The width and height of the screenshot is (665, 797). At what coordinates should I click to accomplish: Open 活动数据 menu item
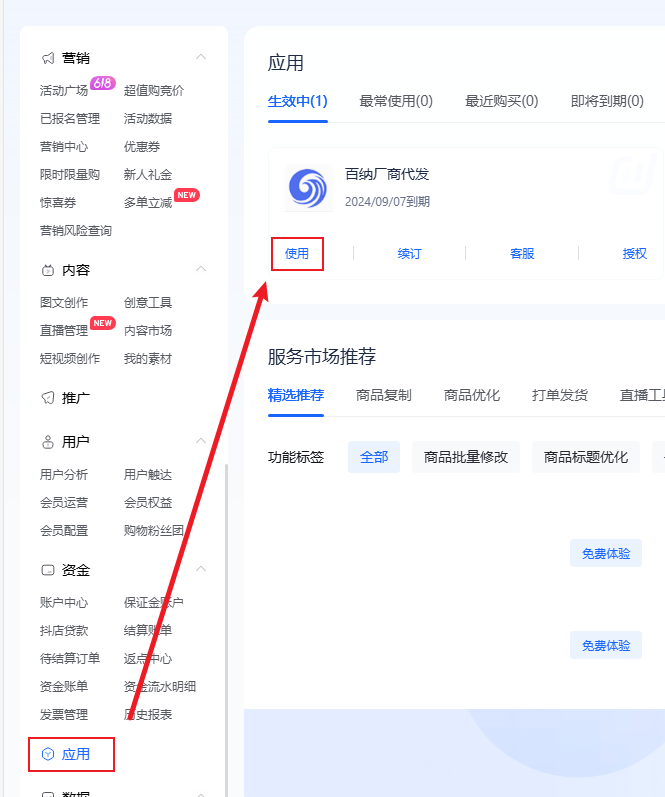[x=148, y=119]
